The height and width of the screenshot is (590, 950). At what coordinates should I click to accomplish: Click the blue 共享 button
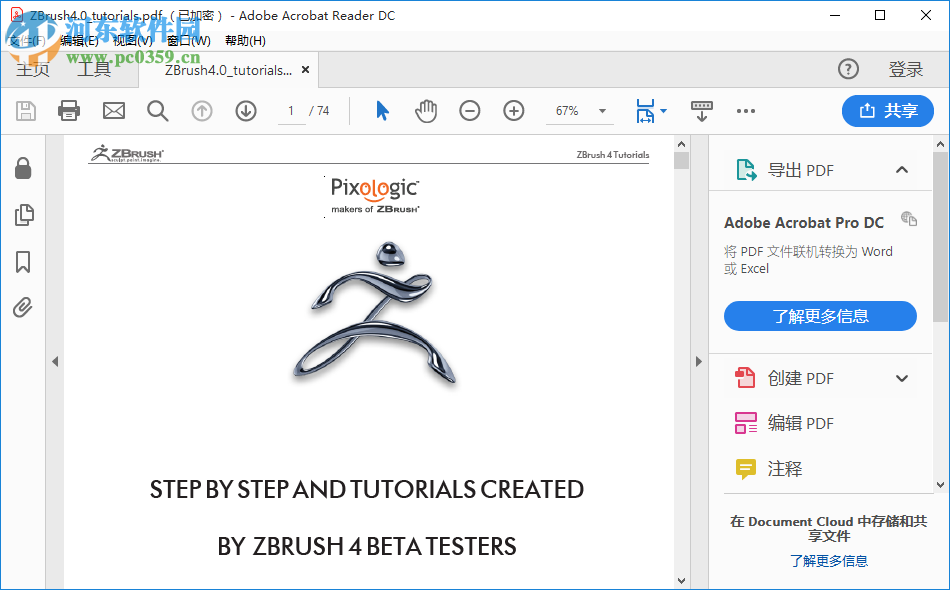(887, 111)
